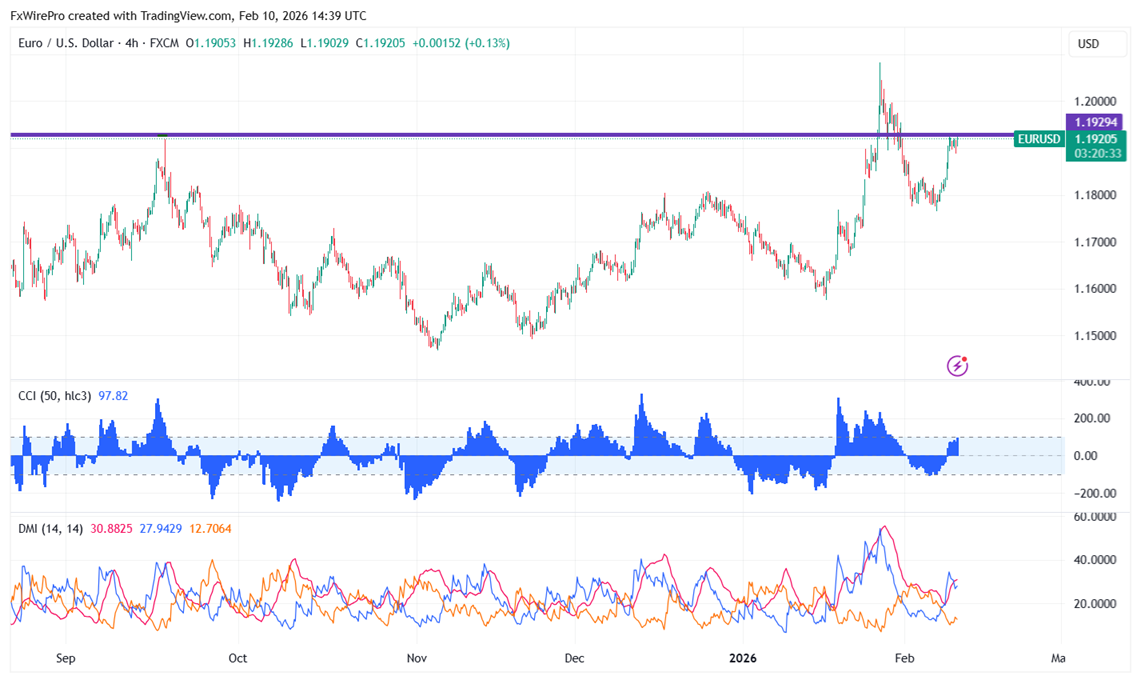Click the CCI 0.00 scale label
The width and height of the screenshot is (1132, 679).
1085,456
